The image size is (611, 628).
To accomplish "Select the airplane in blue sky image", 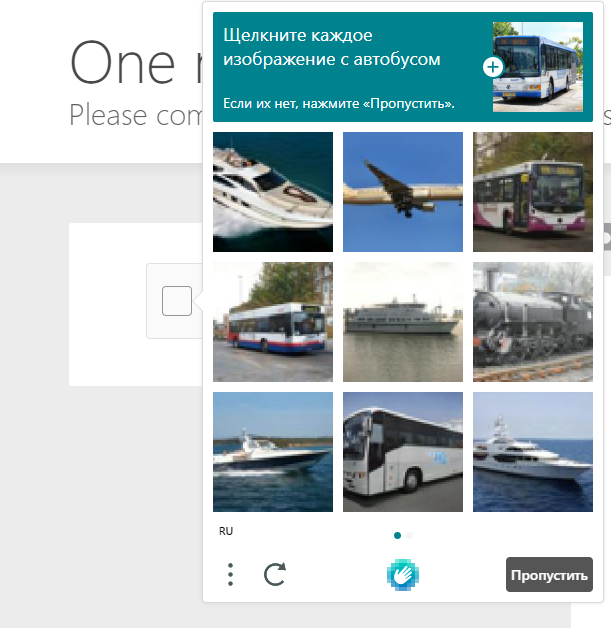I will tap(403, 192).
